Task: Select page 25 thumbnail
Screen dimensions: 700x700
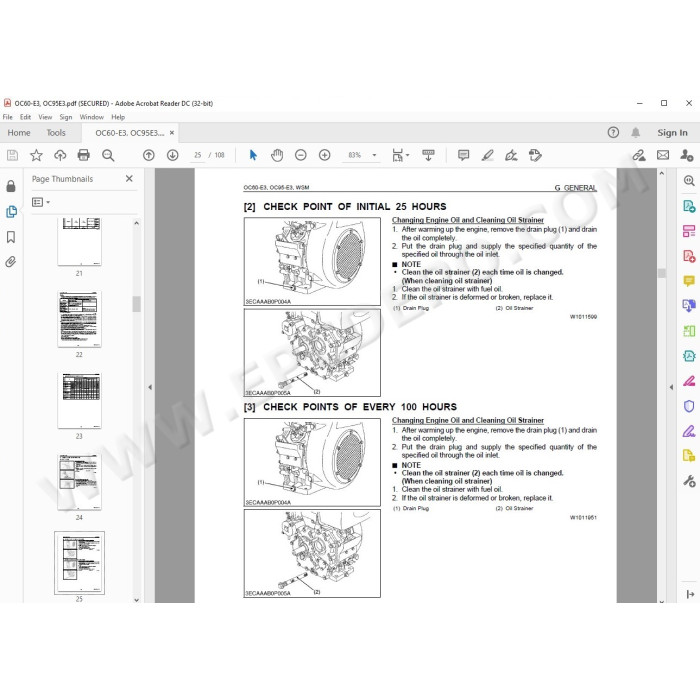Action: [79, 563]
